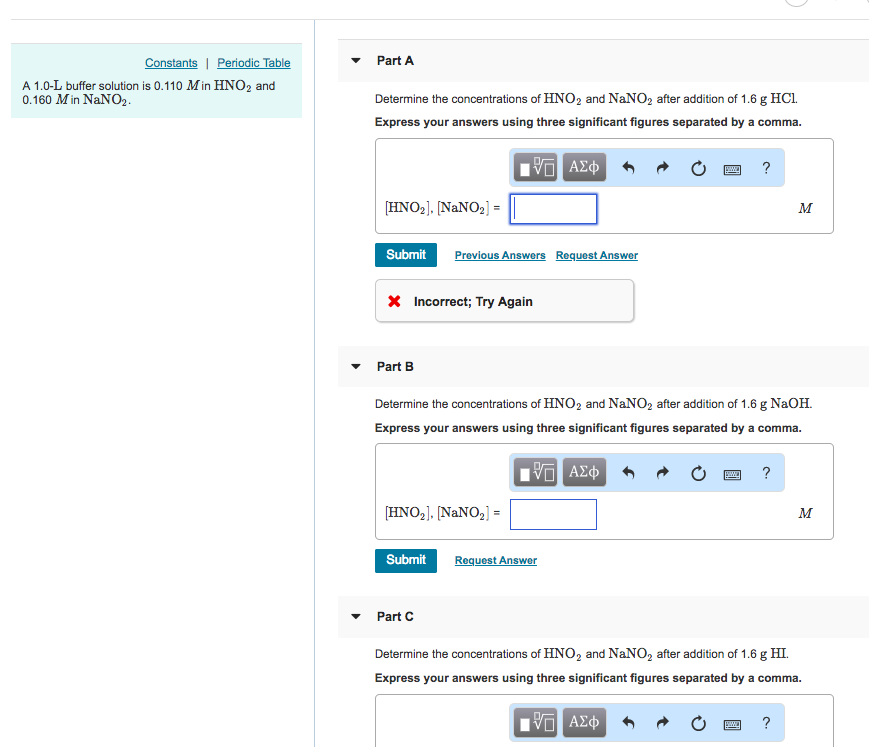Submit the Part A answer
Screen dimensions: 869x747
405,254
